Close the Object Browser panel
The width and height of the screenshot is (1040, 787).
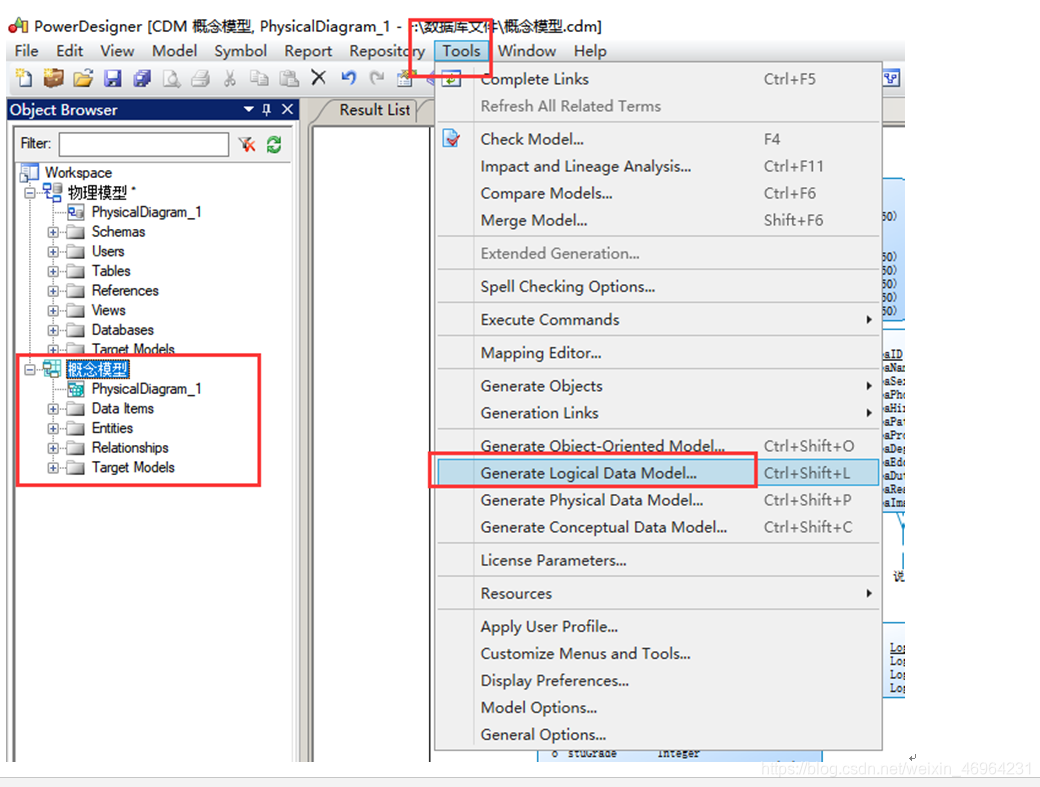click(x=287, y=109)
